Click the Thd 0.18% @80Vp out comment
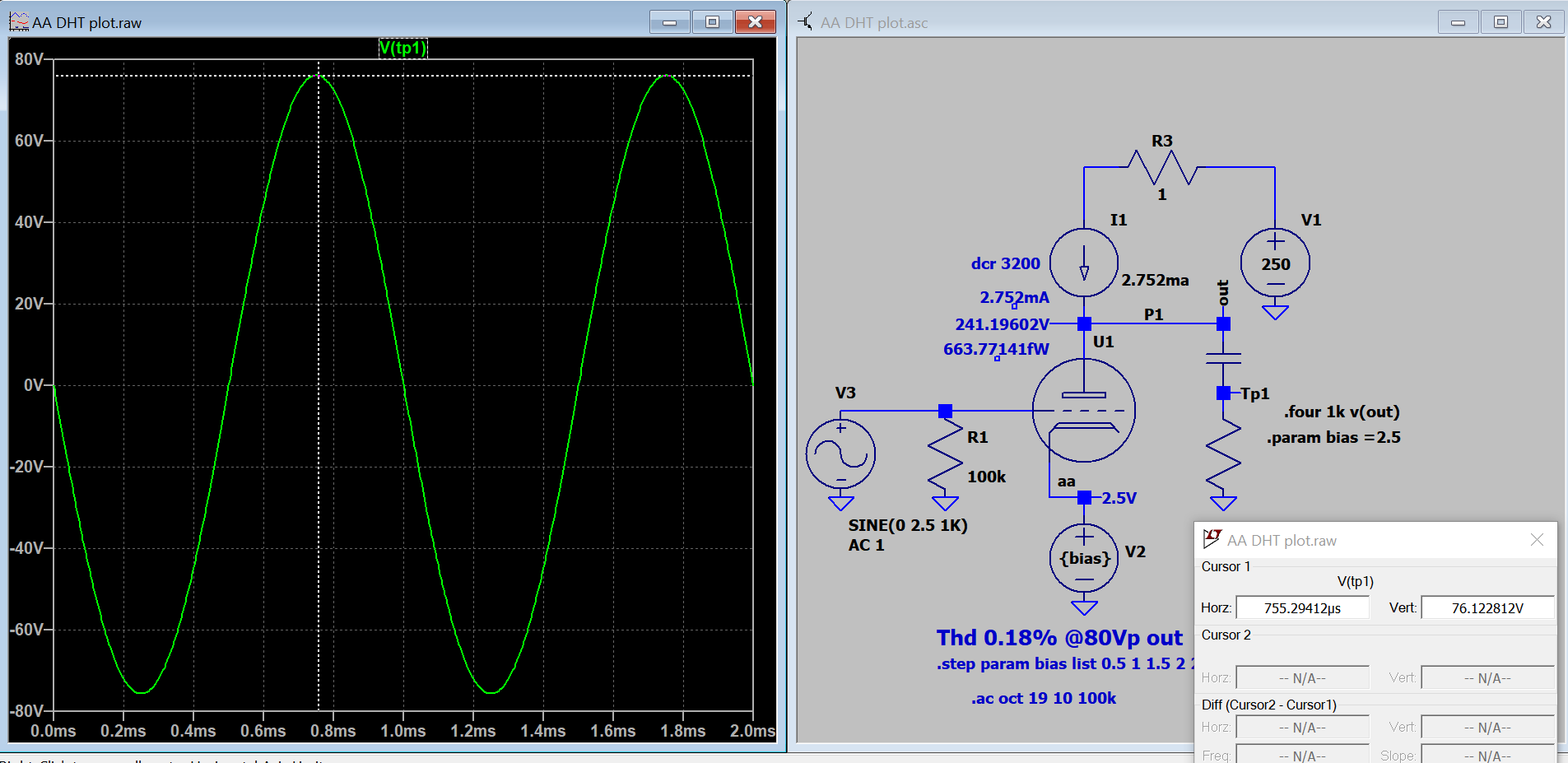This screenshot has width=1568, height=763. point(1059,638)
